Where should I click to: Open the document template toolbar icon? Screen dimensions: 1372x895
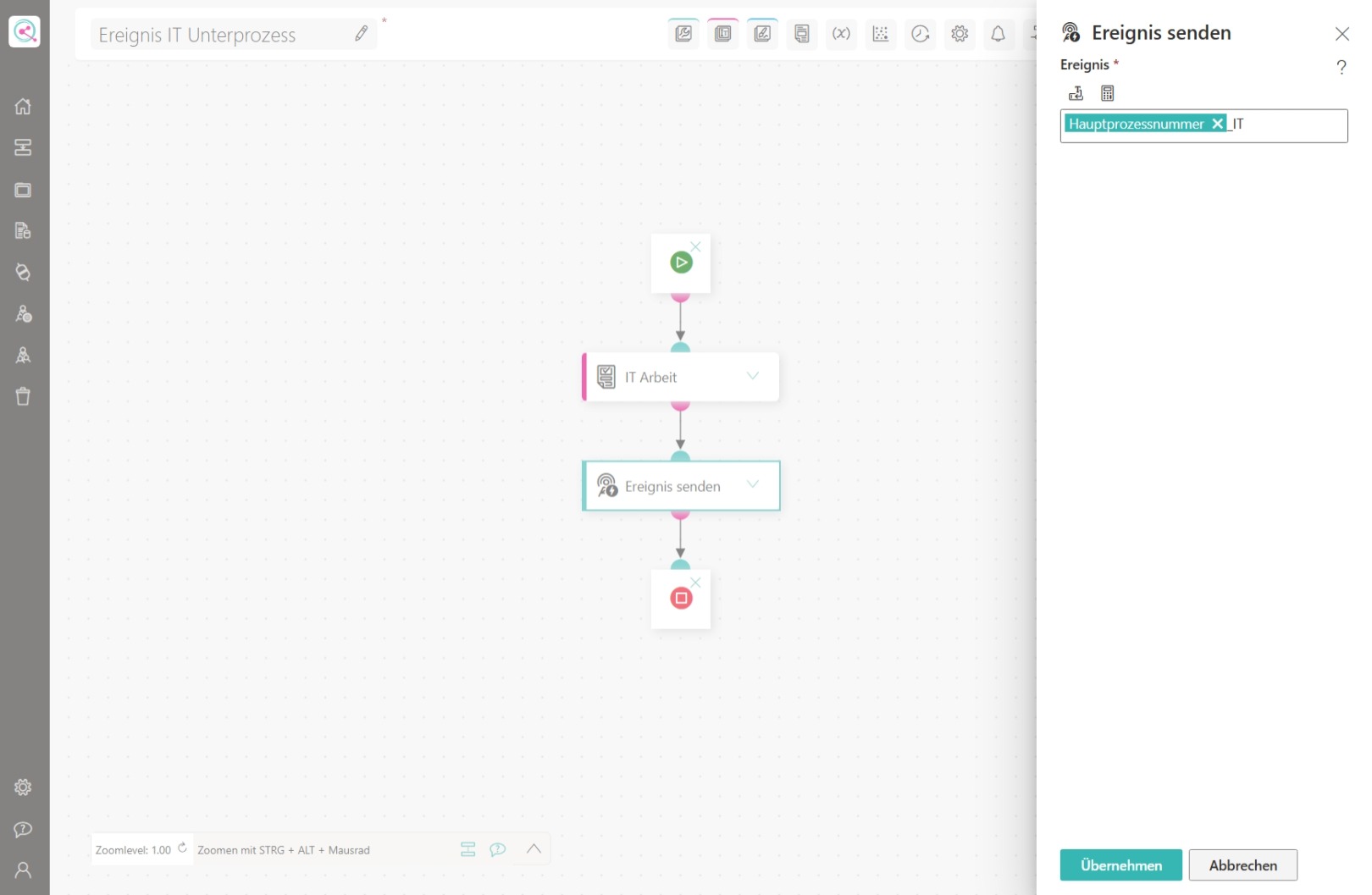click(802, 34)
